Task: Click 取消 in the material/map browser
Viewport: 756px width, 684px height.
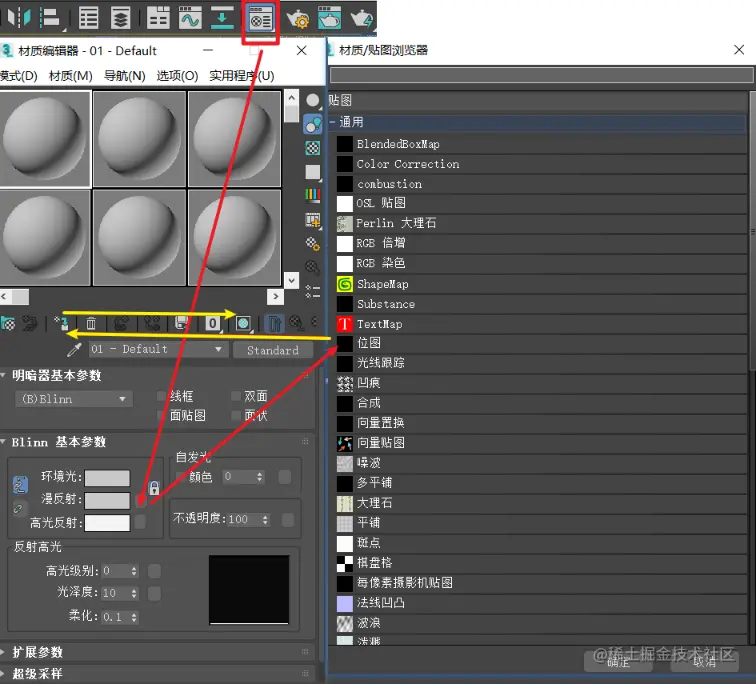Action: (x=704, y=661)
